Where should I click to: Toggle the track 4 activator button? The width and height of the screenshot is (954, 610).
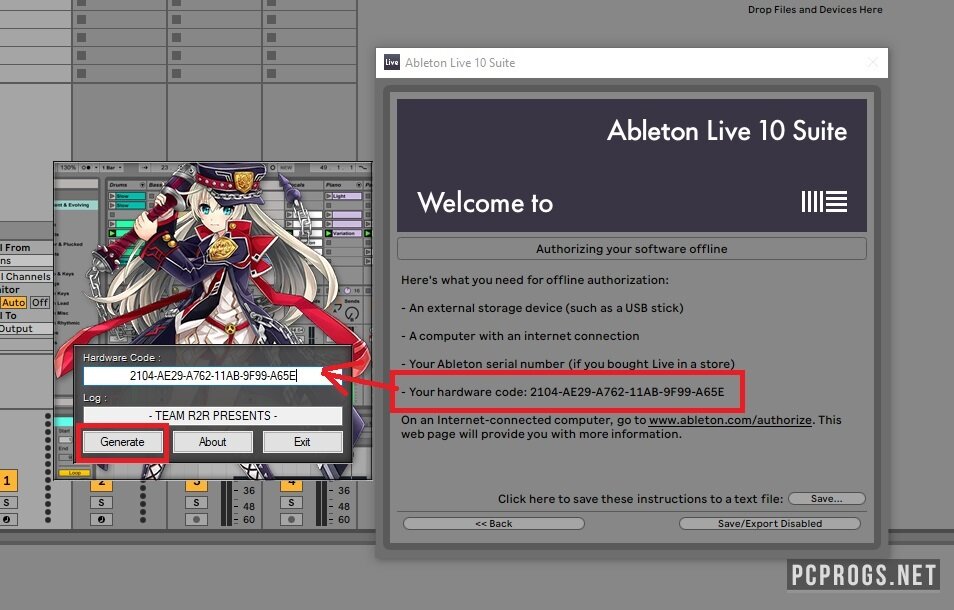(x=292, y=483)
